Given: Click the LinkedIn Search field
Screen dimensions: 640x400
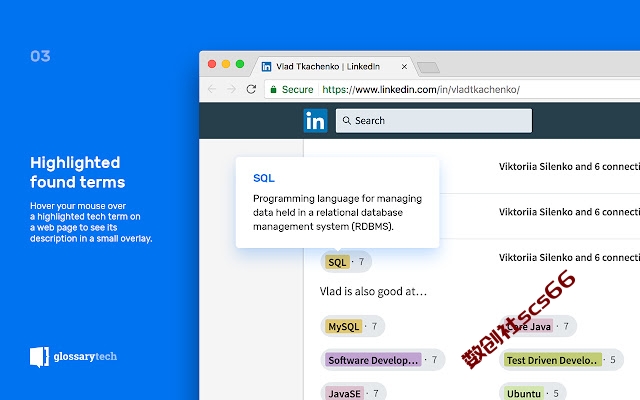Looking at the screenshot, I should (434, 120).
